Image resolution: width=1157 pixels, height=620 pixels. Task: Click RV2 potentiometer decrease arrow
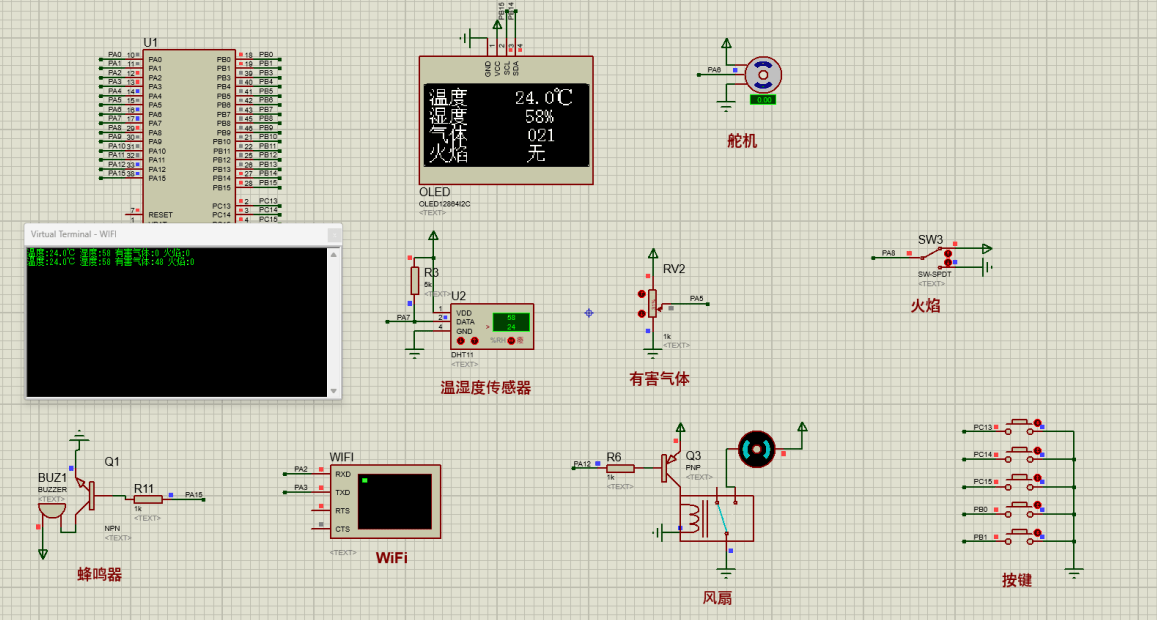click(x=641, y=313)
